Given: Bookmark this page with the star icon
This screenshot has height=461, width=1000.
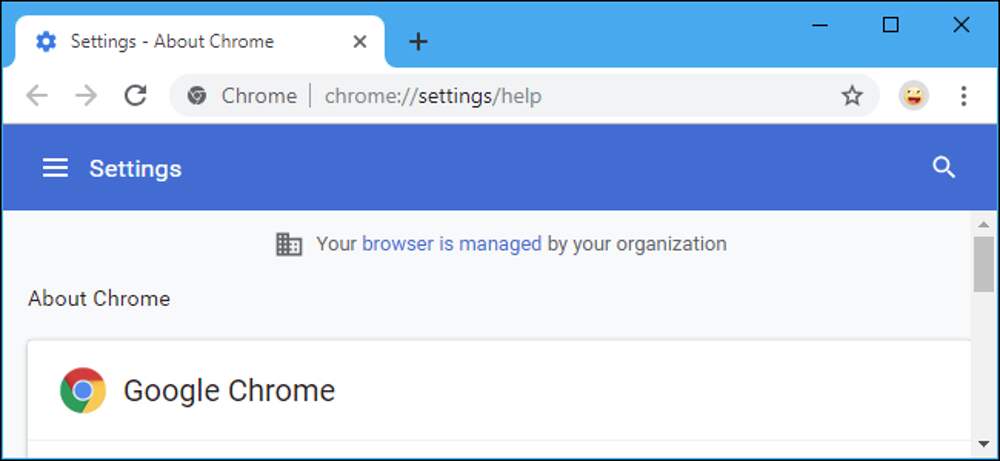Looking at the screenshot, I should point(851,96).
